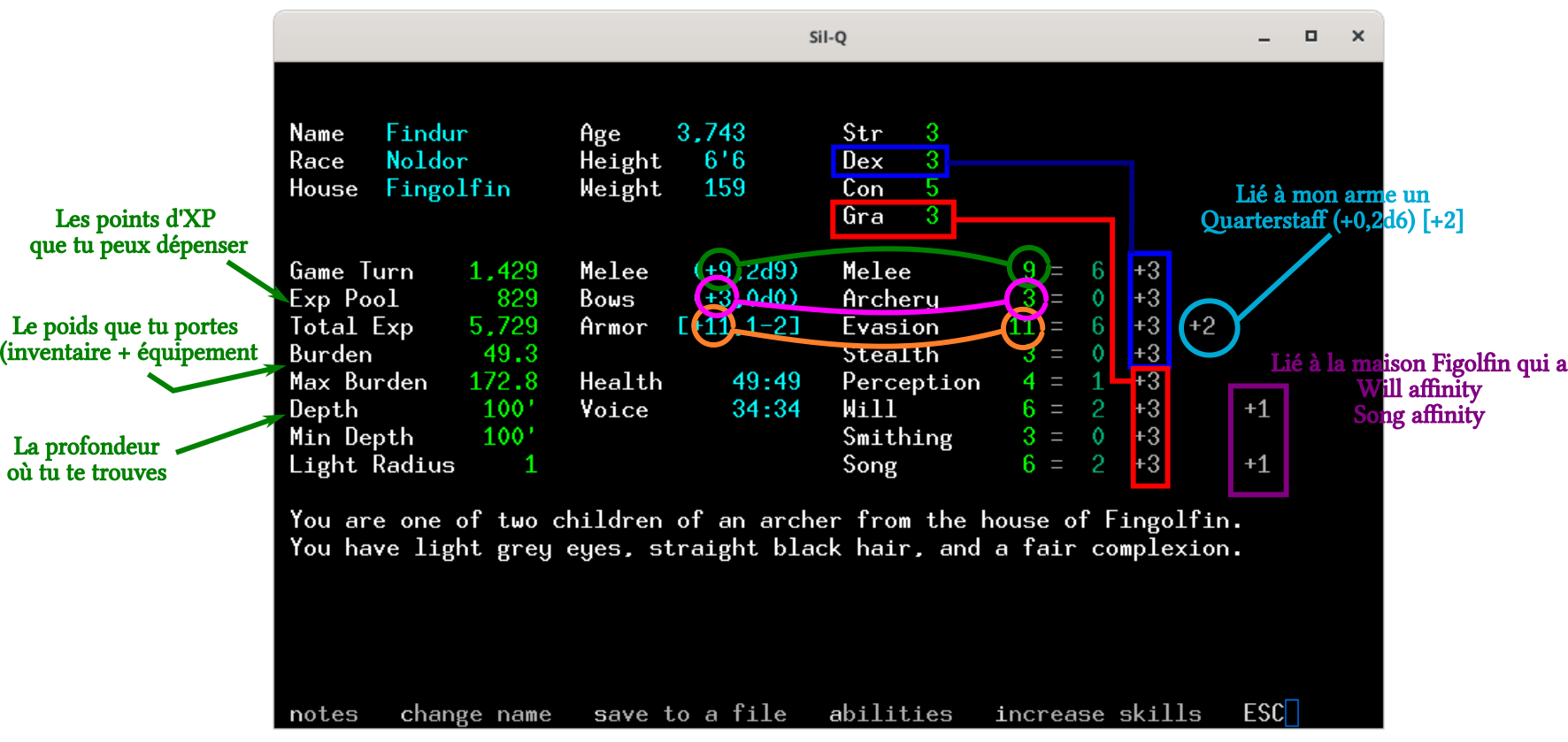The width and height of the screenshot is (1568, 742).
Task: Click the red-boxed Gra stat
Action: pyautogui.click(x=892, y=218)
